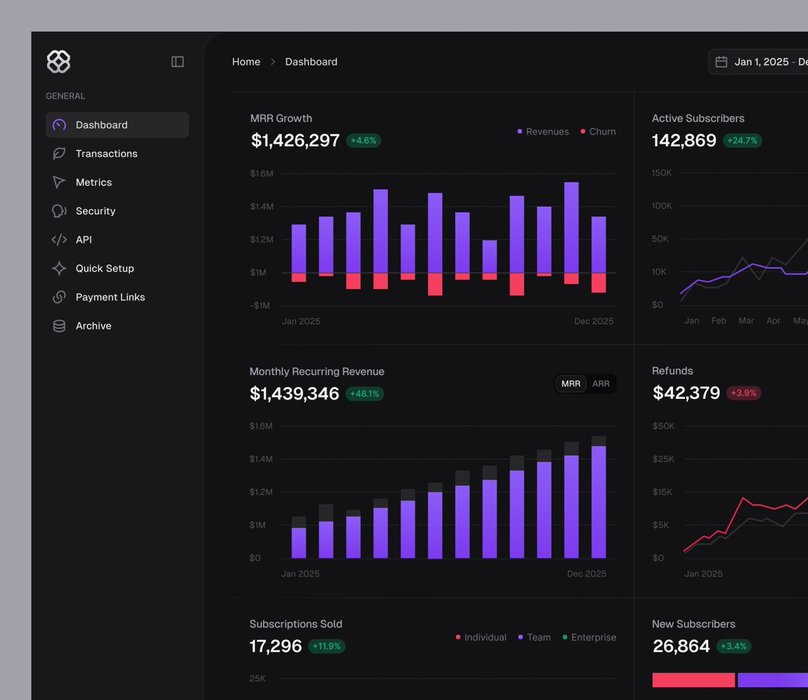Collapse the sidebar panel icon

click(178, 62)
